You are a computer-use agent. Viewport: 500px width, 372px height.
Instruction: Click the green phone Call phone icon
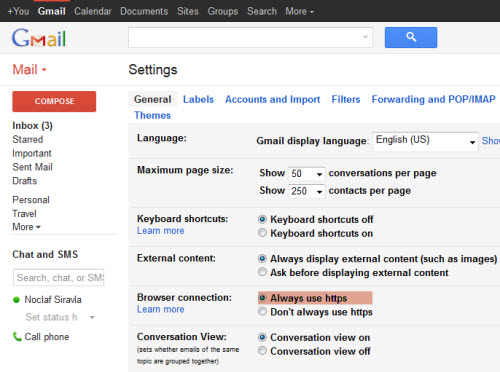coord(17,337)
